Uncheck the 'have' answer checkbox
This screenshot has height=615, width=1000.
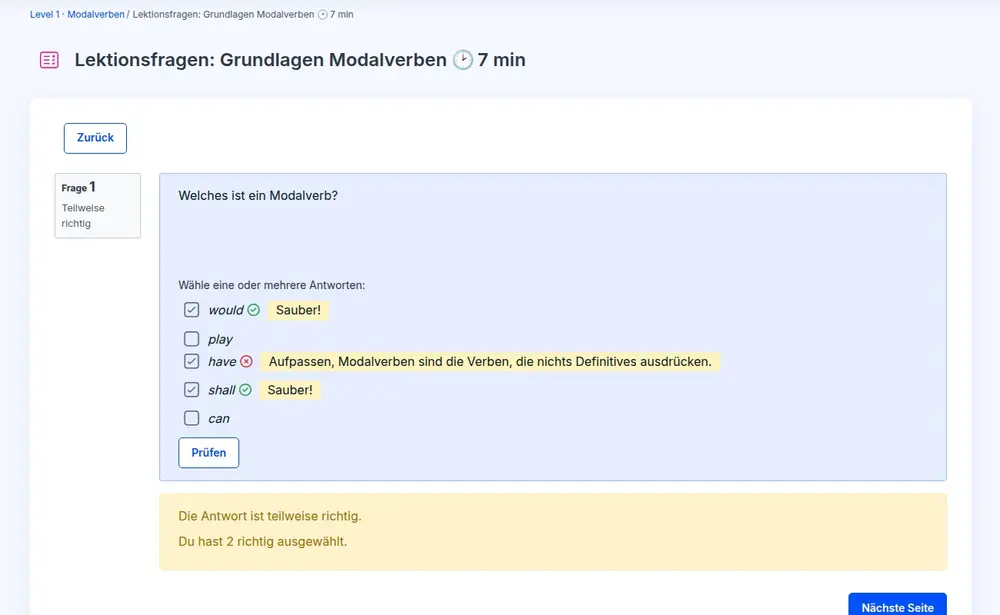[192, 362]
